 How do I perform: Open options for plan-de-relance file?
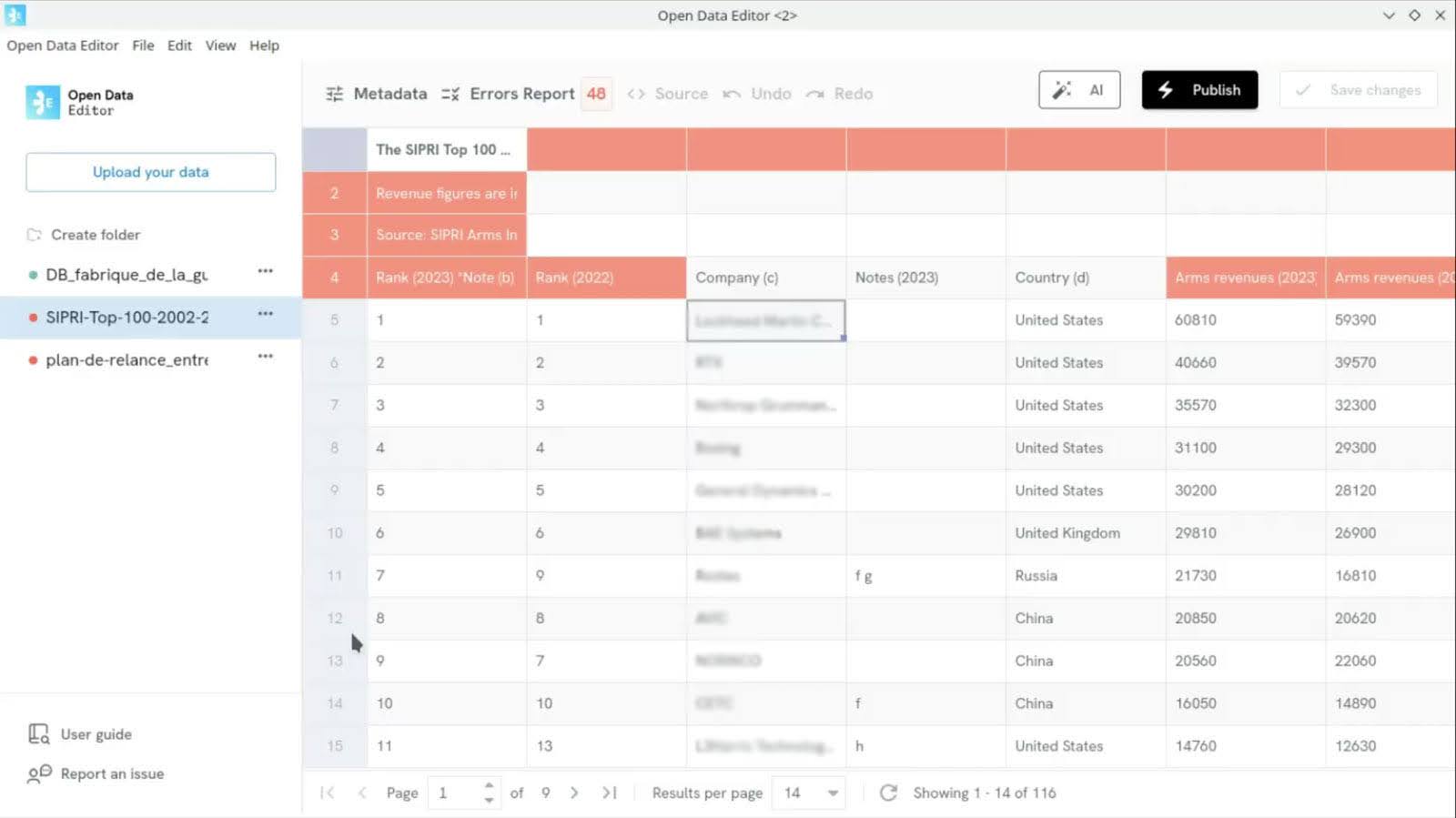(265, 357)
